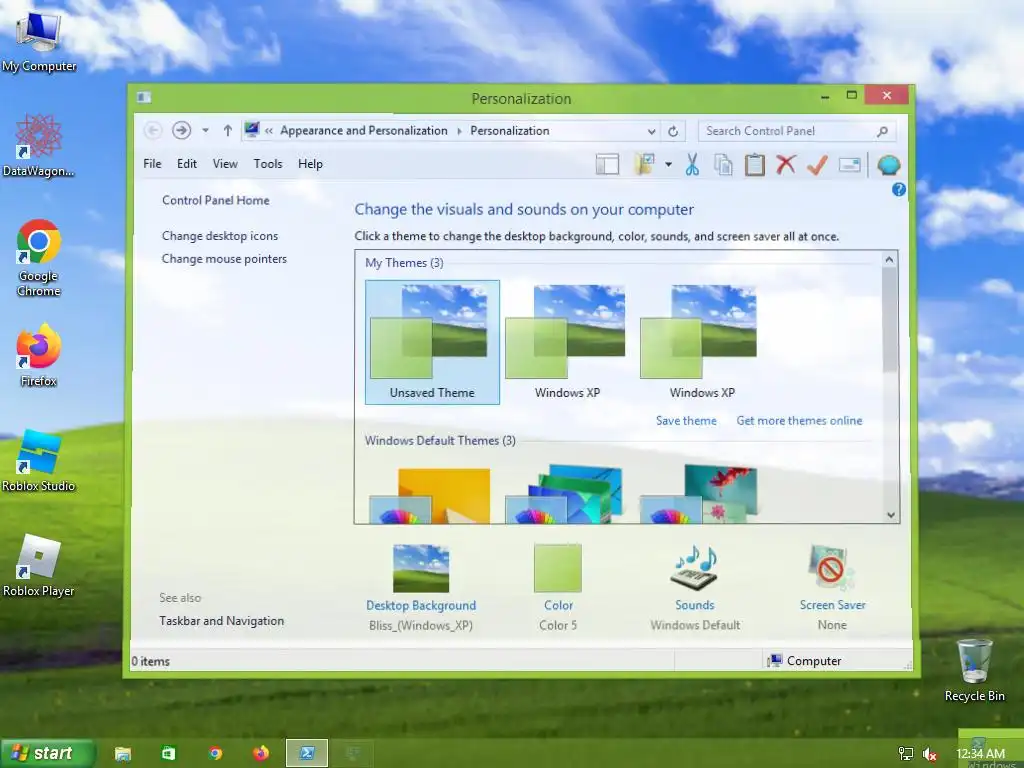
Task: Click PowerShell taskbar button
Action: (306, 754)
